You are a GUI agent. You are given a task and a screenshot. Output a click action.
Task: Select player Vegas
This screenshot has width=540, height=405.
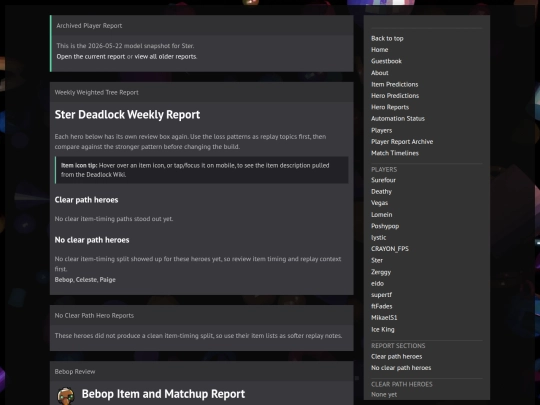(380, 203)
